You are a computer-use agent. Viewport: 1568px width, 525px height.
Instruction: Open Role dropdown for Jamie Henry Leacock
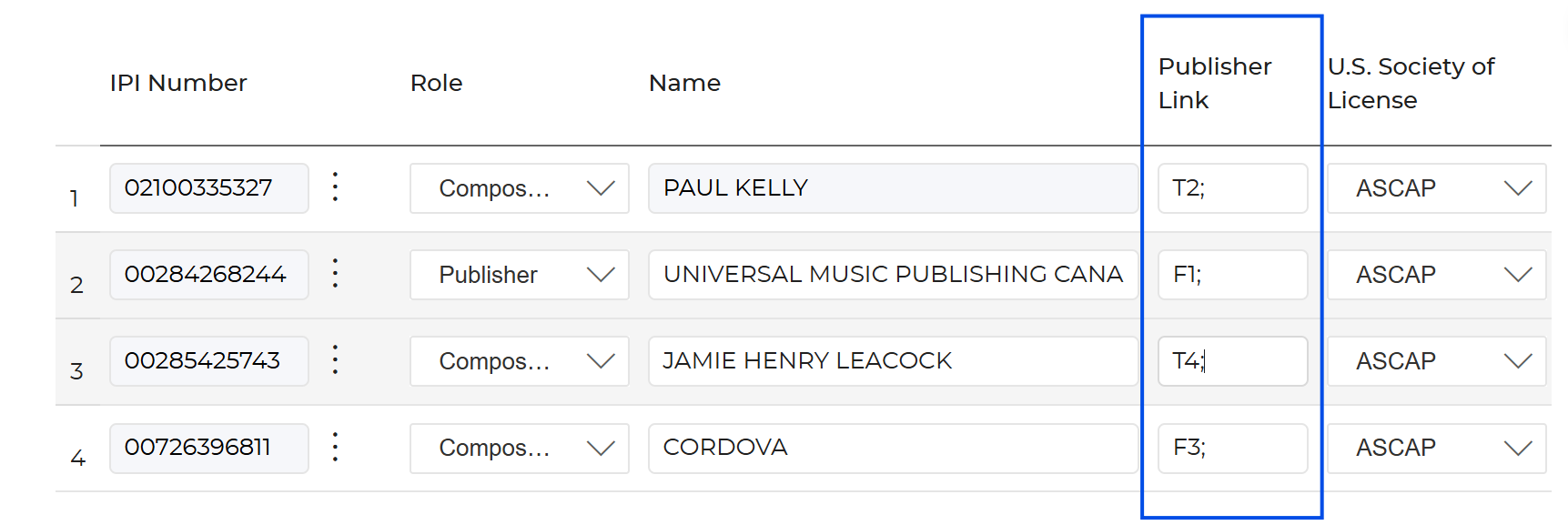(x=519, y=361)
